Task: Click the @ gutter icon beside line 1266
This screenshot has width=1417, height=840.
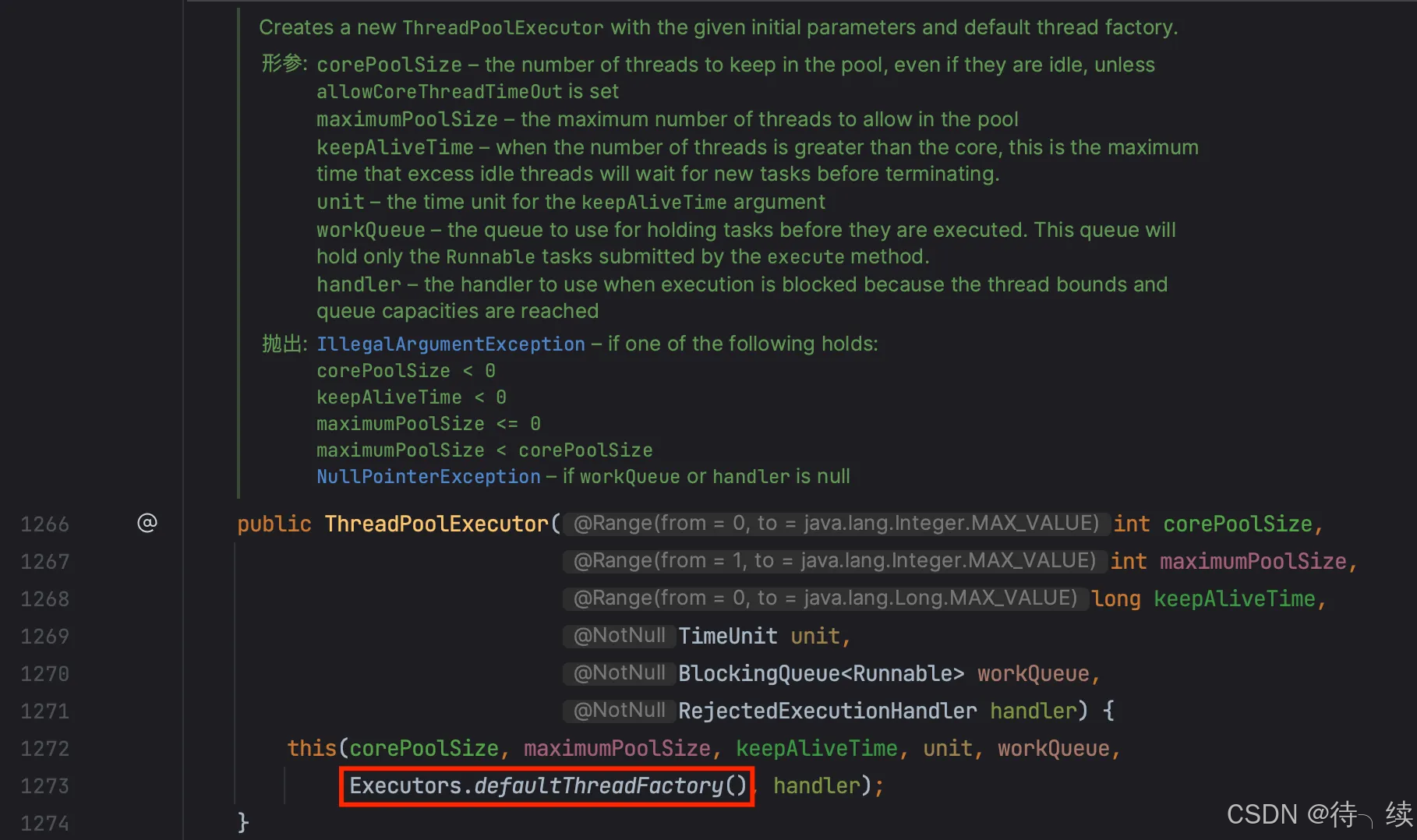Action: click(x=147, y=523)
